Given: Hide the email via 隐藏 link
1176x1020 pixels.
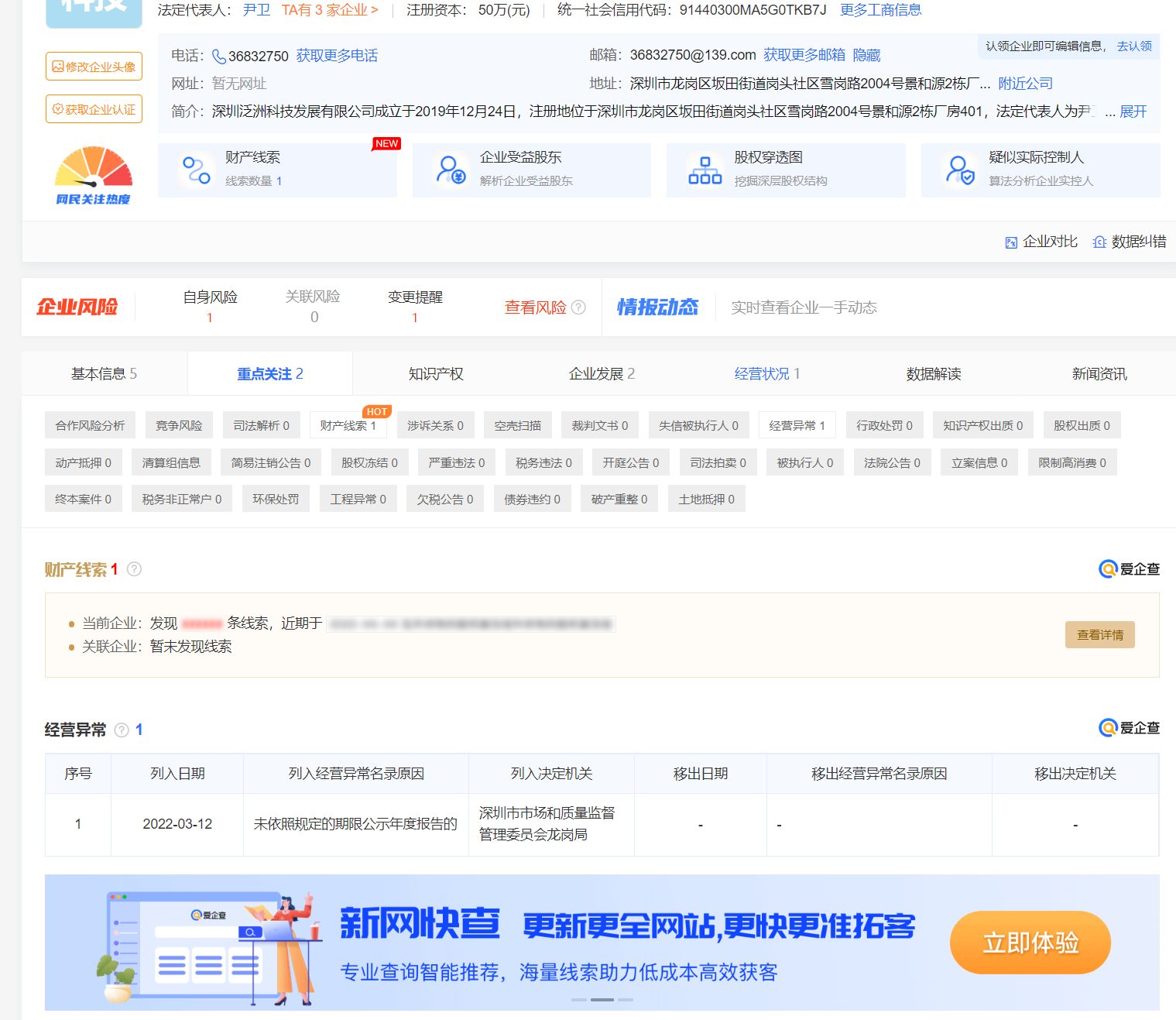Looking at the screenshot, I should tap(866, 55).
